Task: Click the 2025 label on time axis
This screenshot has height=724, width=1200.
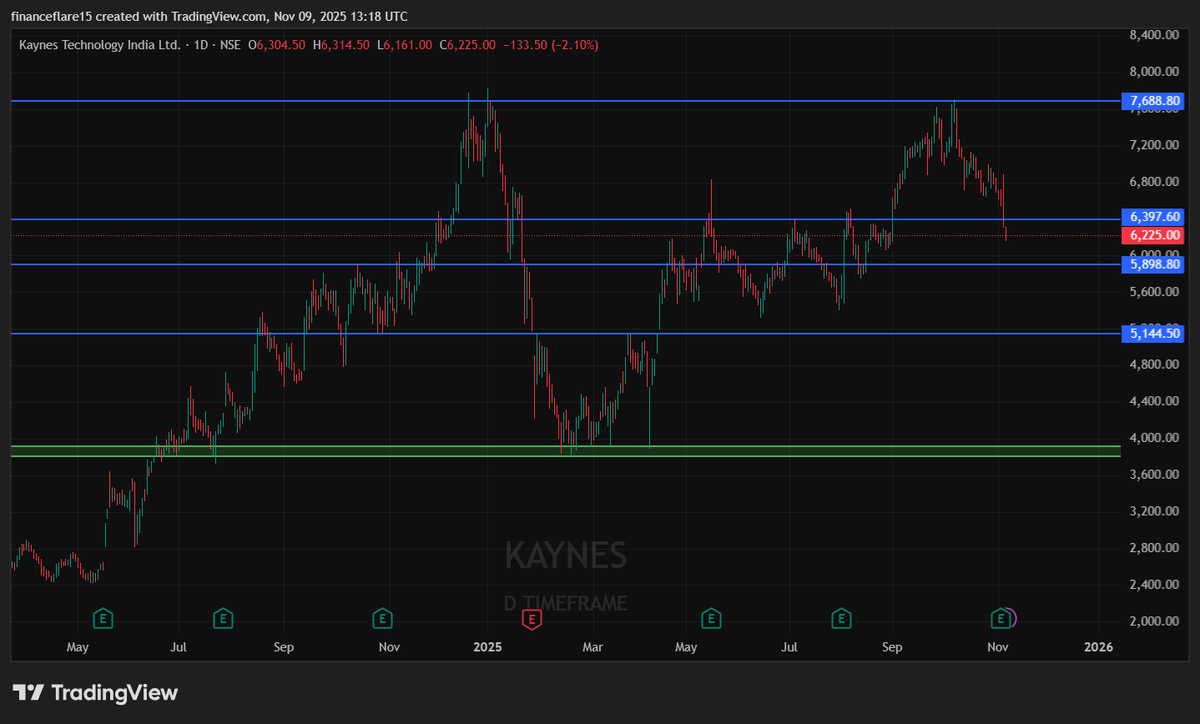Action: coord(488,648)
